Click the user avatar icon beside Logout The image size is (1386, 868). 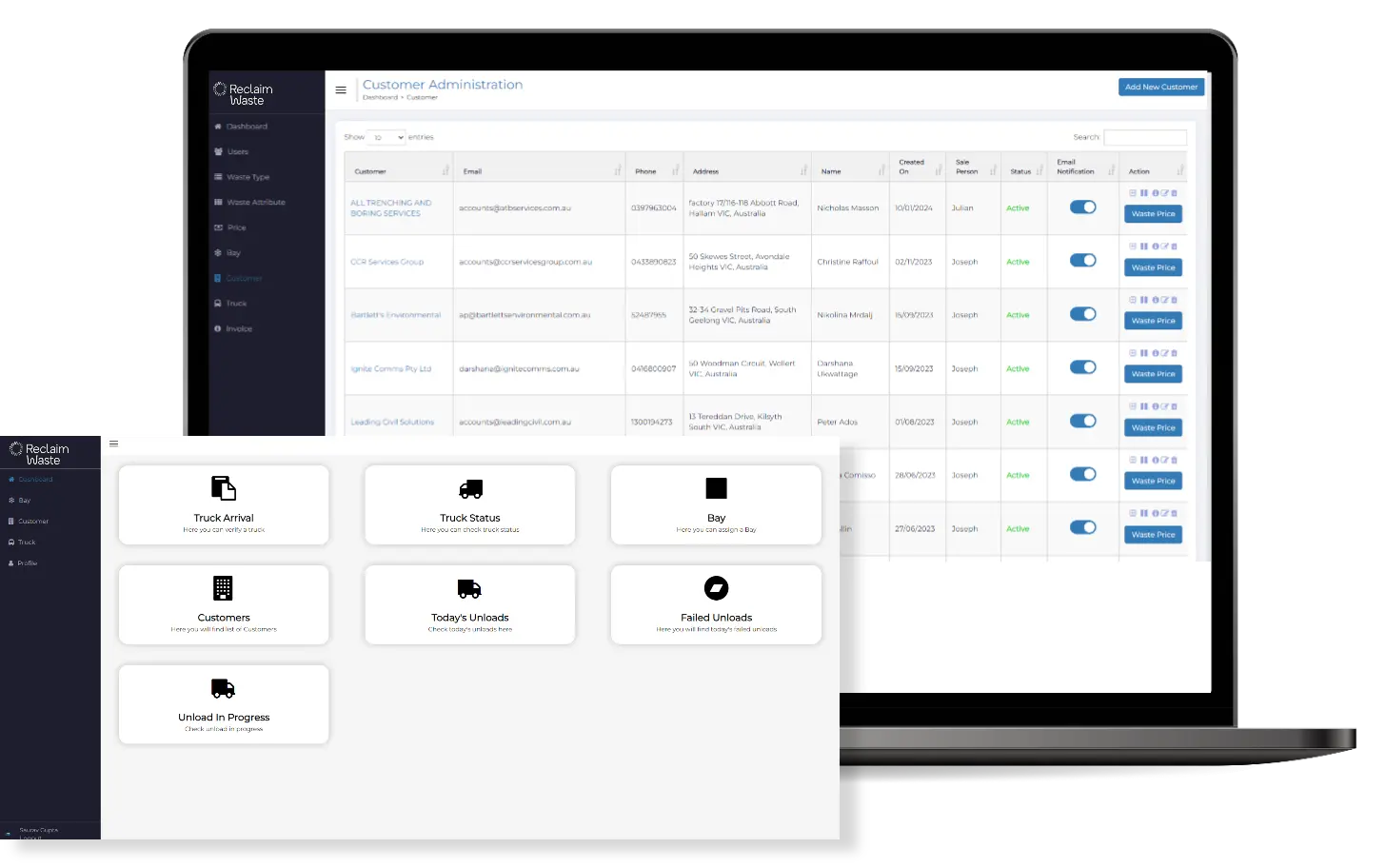point(9,834)
